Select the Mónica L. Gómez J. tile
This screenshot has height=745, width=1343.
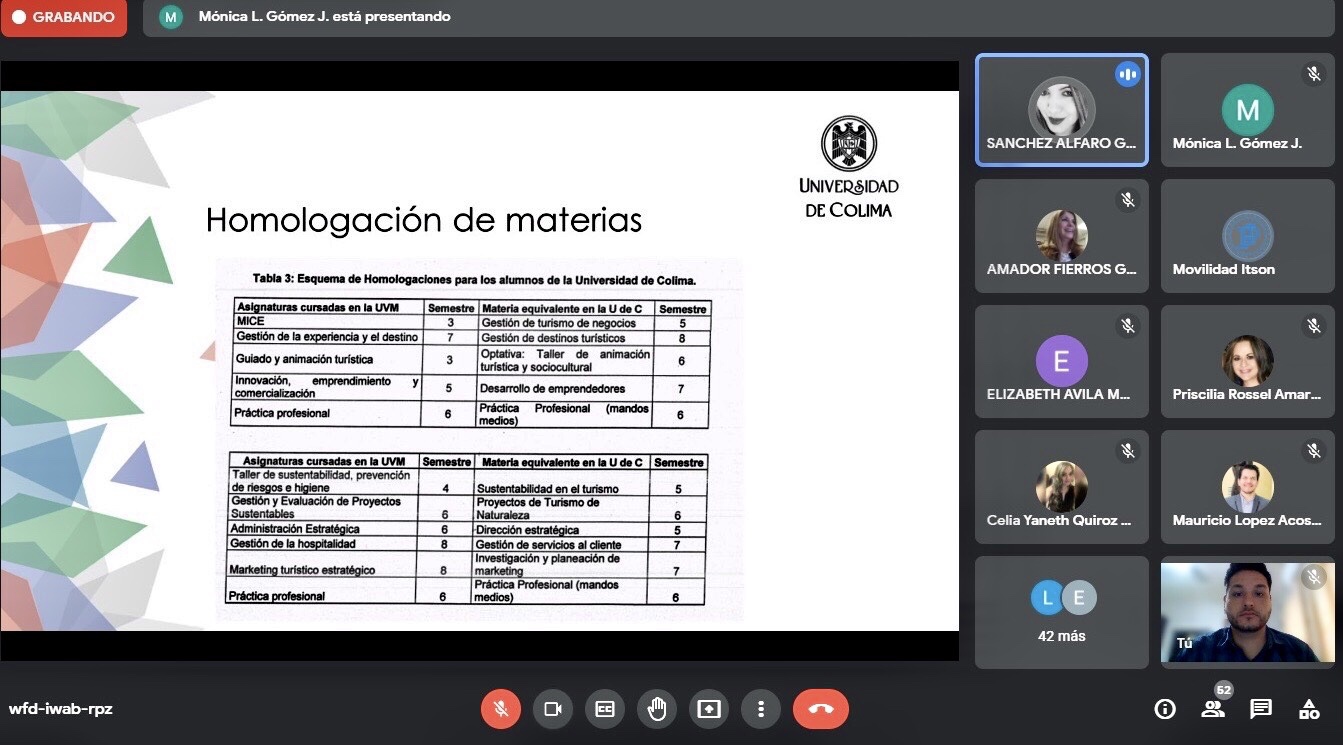point(1247,110)
